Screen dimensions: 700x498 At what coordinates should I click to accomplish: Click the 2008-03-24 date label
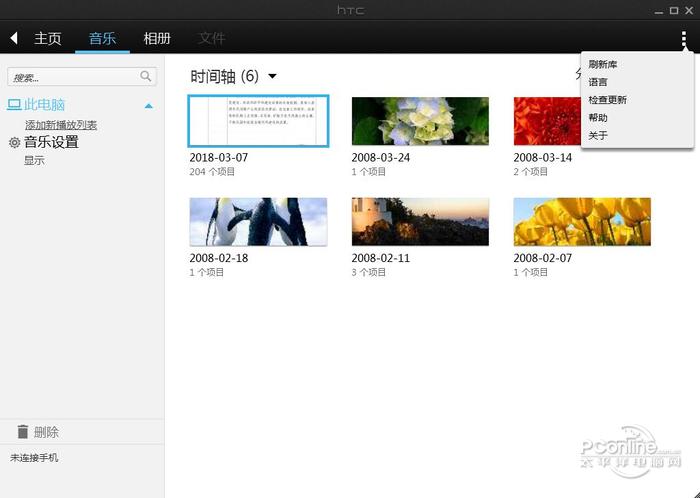tap(380, 158)
